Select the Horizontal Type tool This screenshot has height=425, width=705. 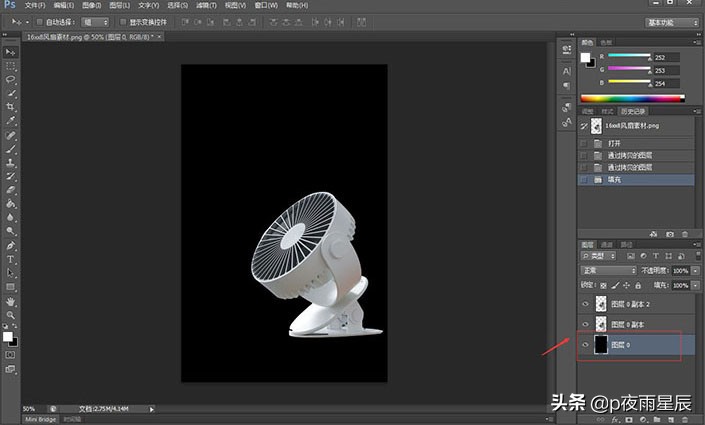pos(10,258)
